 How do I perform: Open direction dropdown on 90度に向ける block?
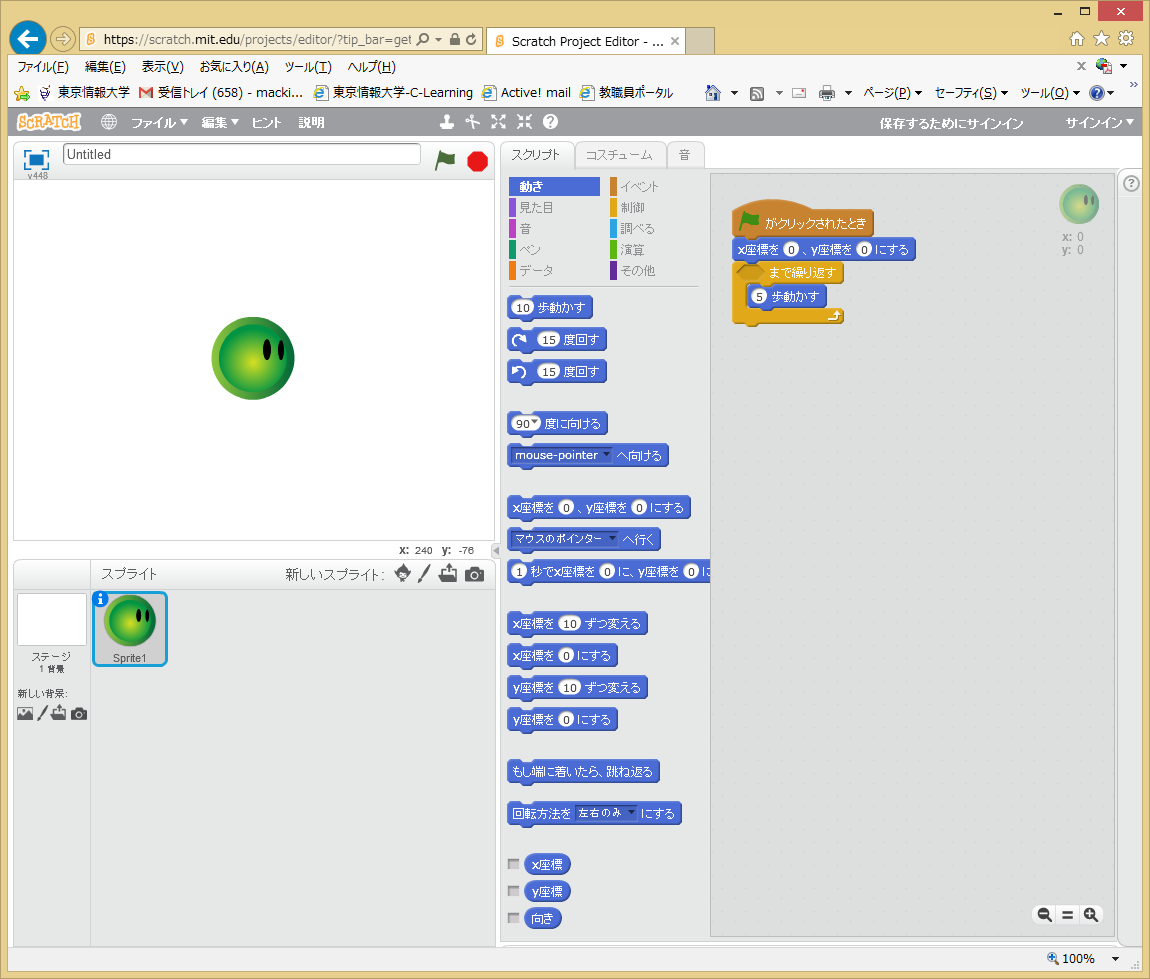click(535, 422)
